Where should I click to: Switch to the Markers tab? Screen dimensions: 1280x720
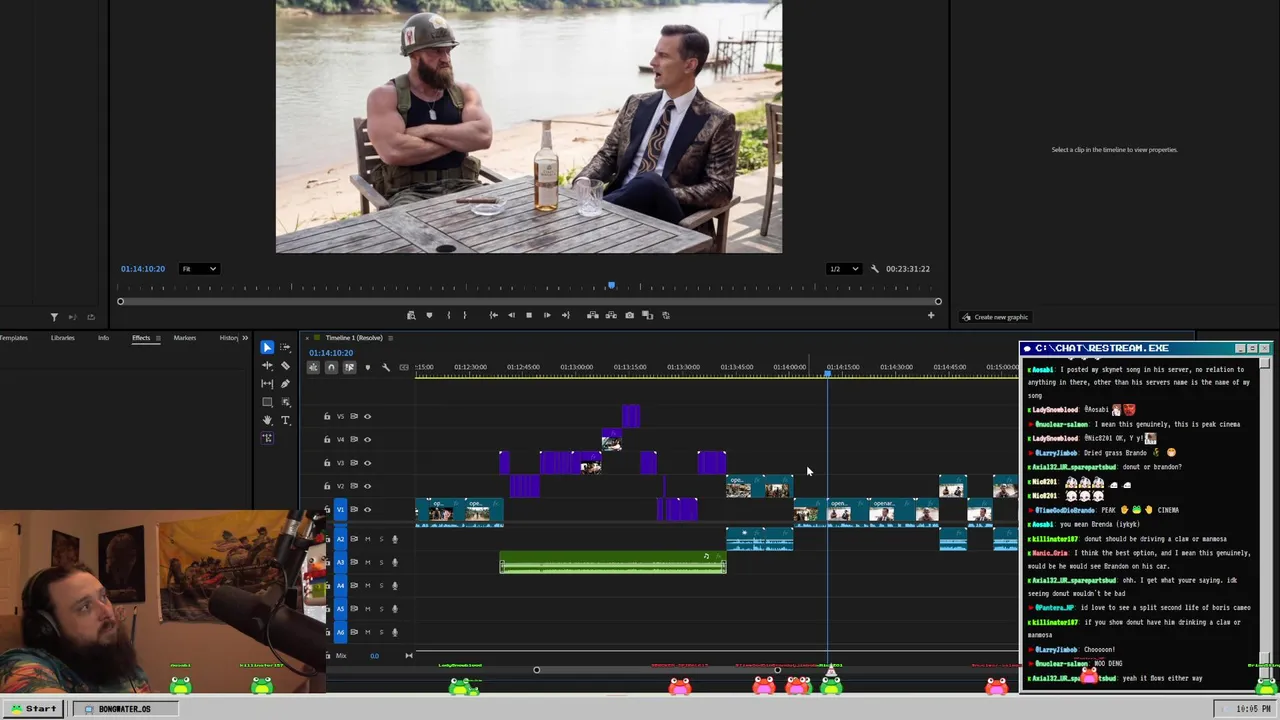point(185,338)
